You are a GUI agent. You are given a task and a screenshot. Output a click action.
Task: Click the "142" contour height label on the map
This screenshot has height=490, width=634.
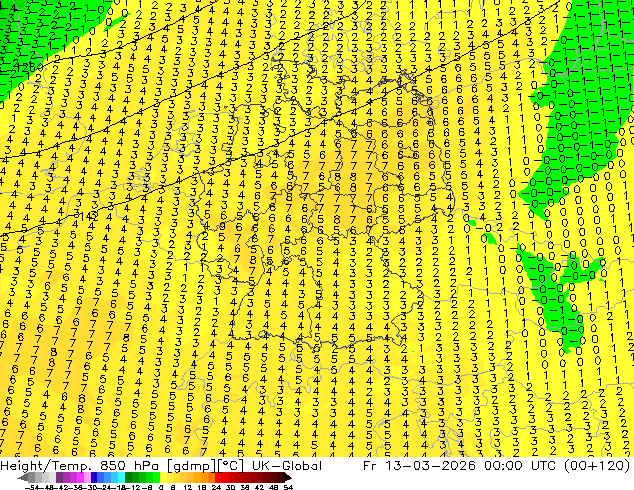[x=88, y=216]
